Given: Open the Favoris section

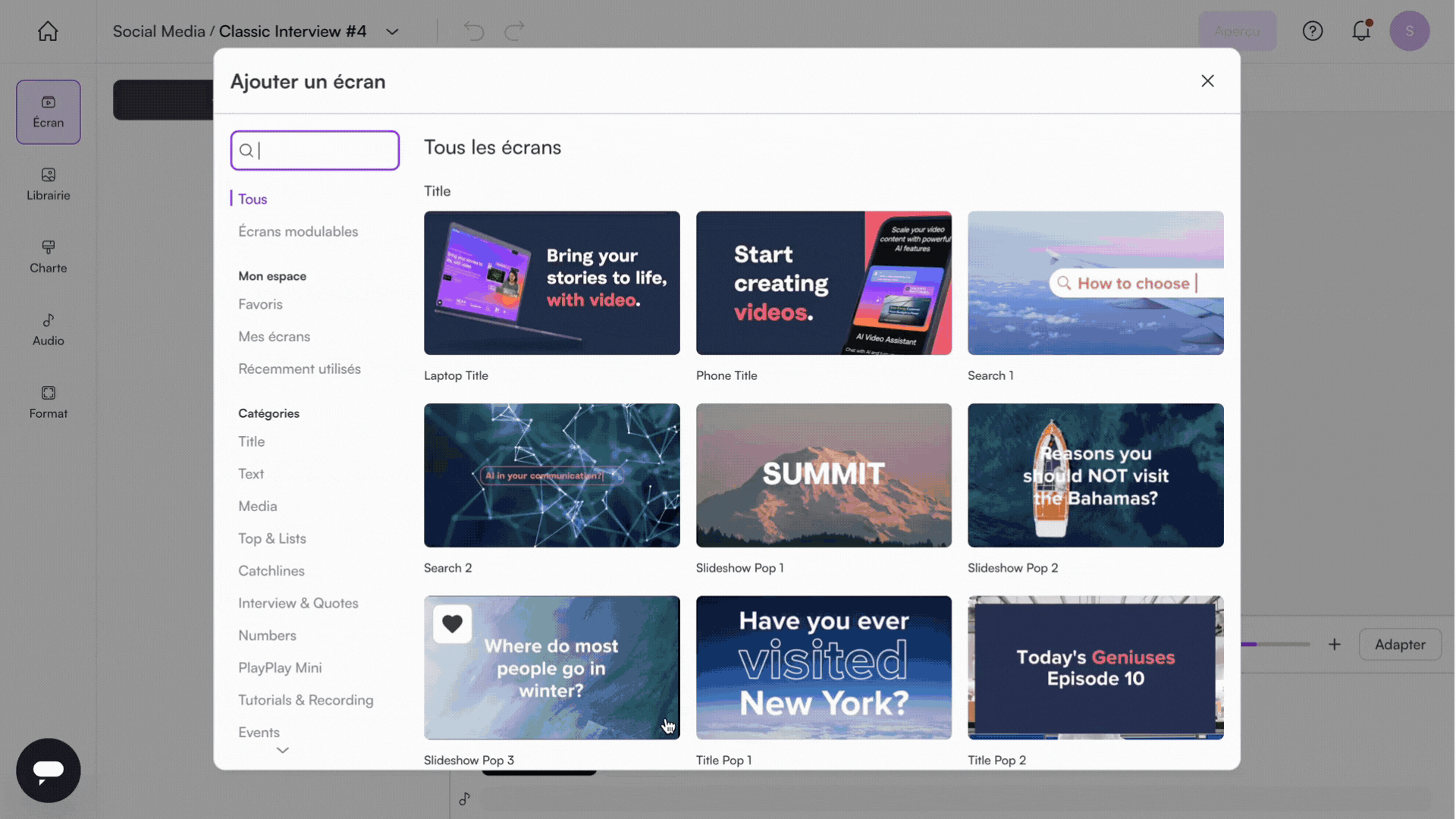Looking at the screenshot, I should (260, 304).
